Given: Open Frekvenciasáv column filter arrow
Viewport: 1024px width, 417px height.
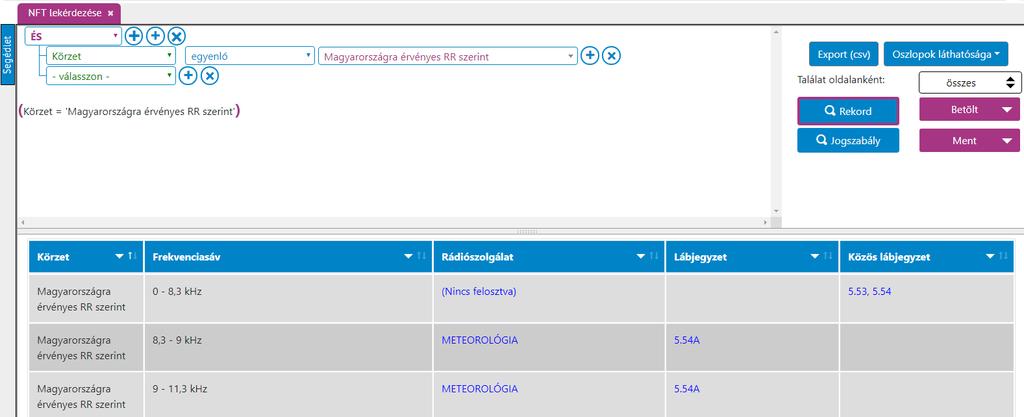Looking at the screenshot, I should 409,256.
